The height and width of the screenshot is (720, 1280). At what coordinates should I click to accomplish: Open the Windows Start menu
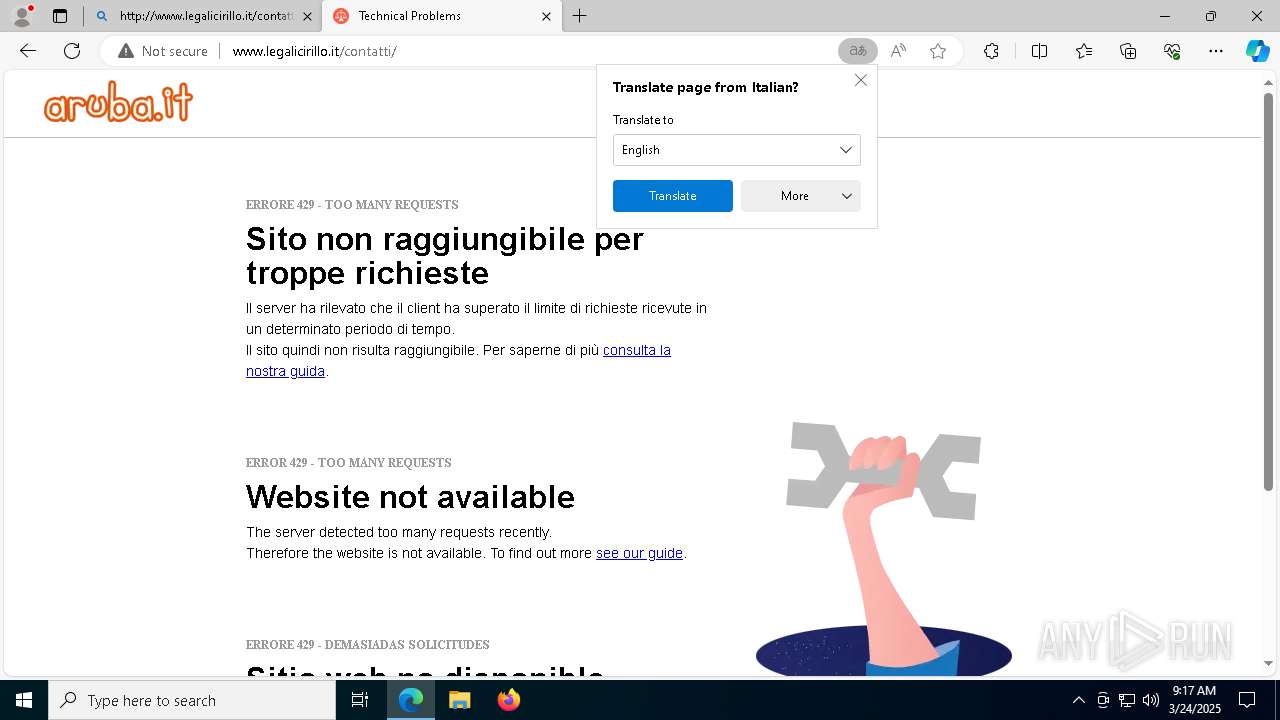[x=24, y=700]
